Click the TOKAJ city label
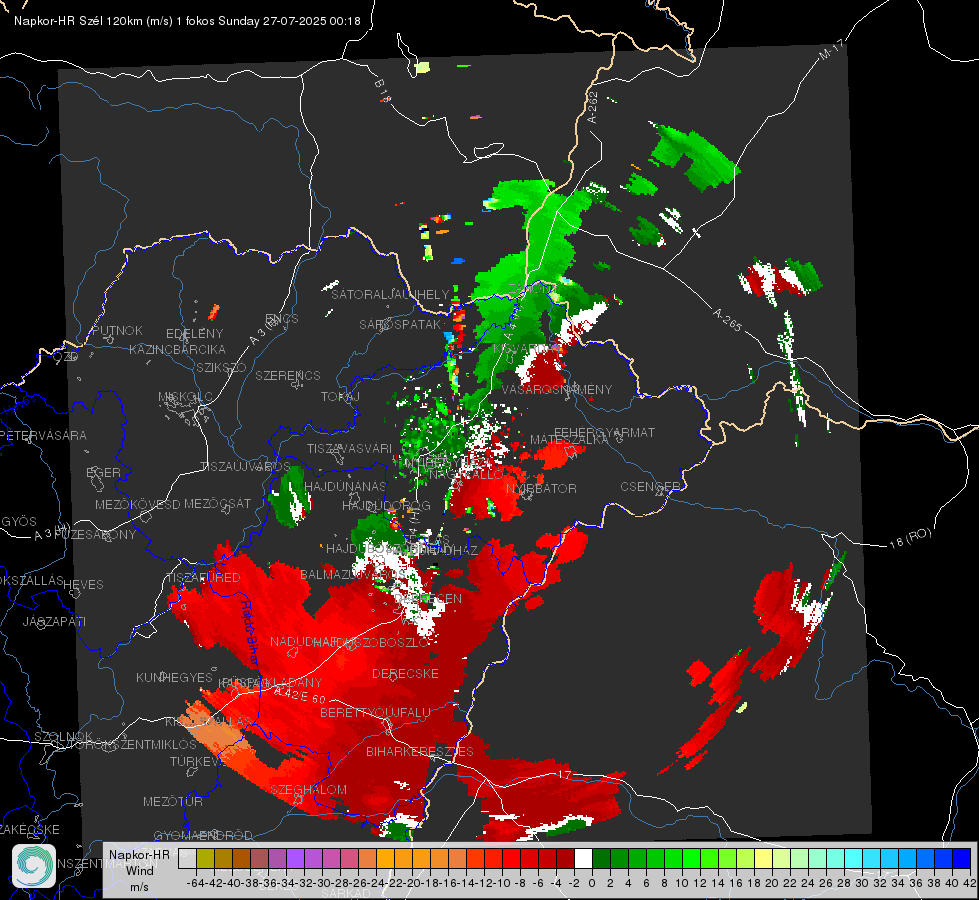This screenshot has height=900, width=979. click(x=340, y=397)
